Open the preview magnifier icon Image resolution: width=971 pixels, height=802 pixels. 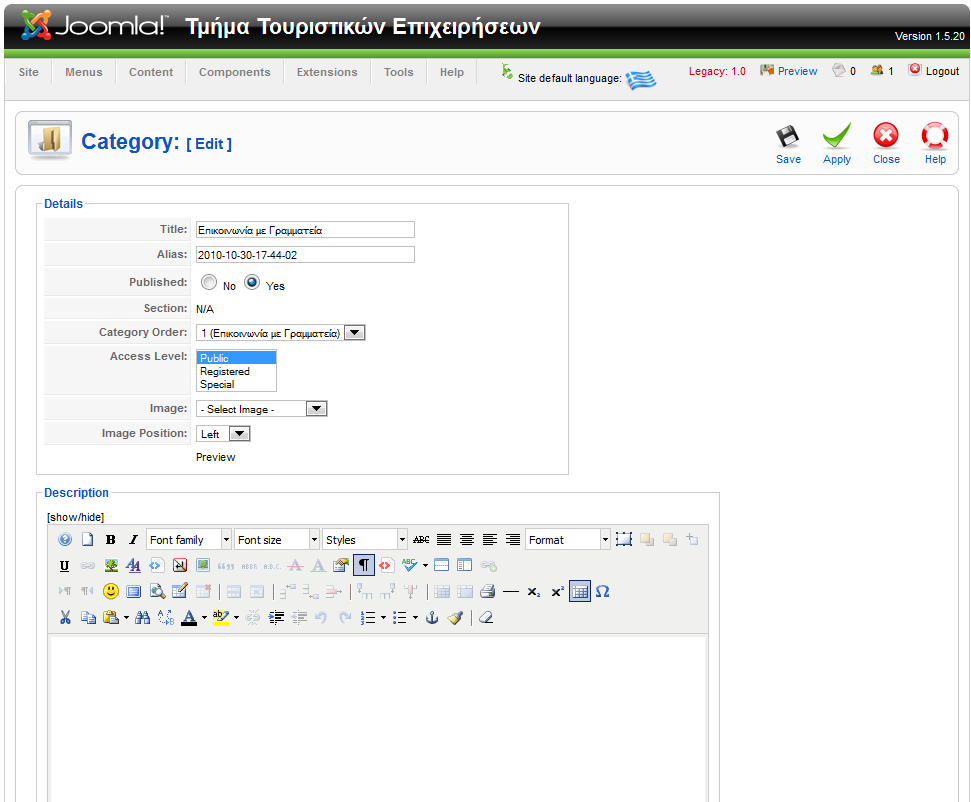coord(157,591)
